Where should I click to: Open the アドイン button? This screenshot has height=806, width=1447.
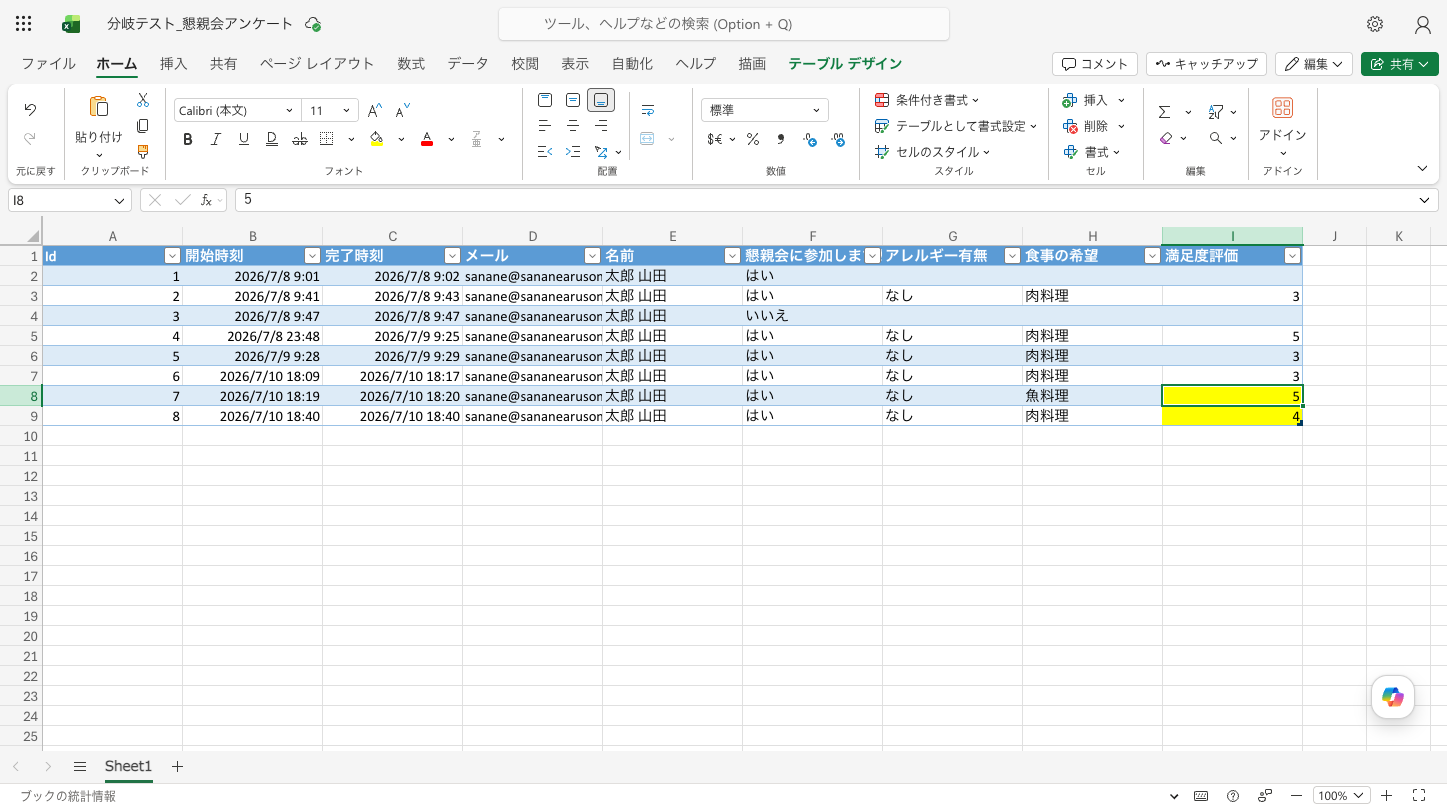(x=1283, y=124)
